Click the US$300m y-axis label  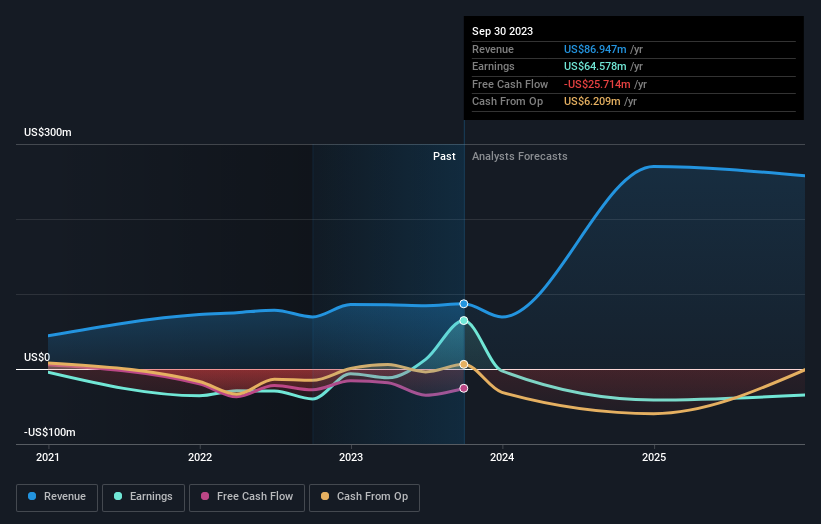click(48, 132)
